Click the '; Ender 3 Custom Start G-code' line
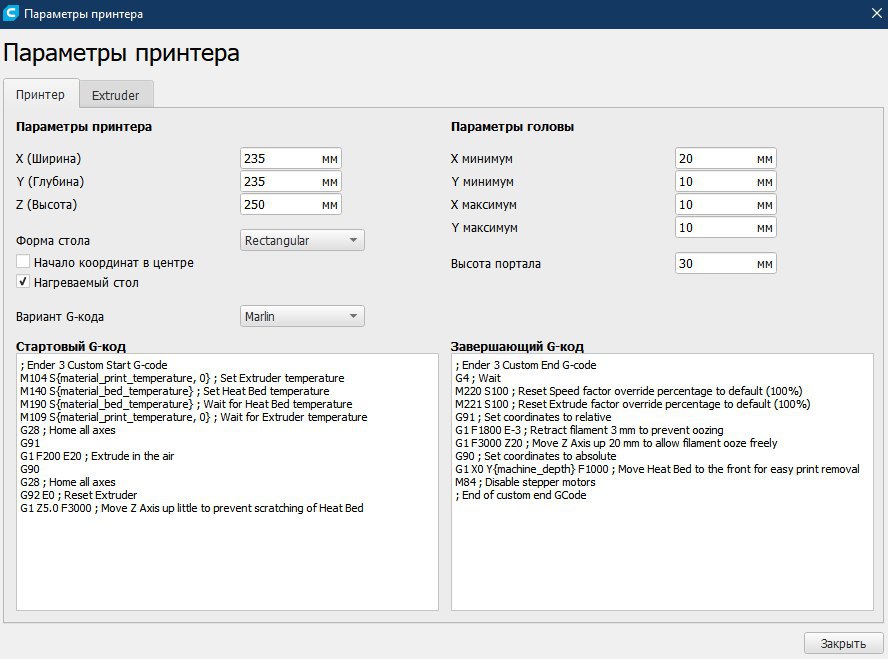888x659 pixels. 93,365
